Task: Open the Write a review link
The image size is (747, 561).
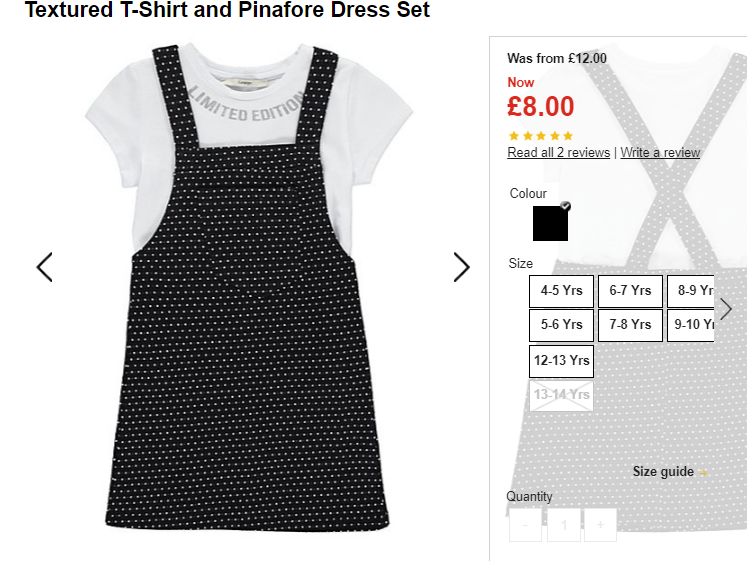Action: coord(660,152)
